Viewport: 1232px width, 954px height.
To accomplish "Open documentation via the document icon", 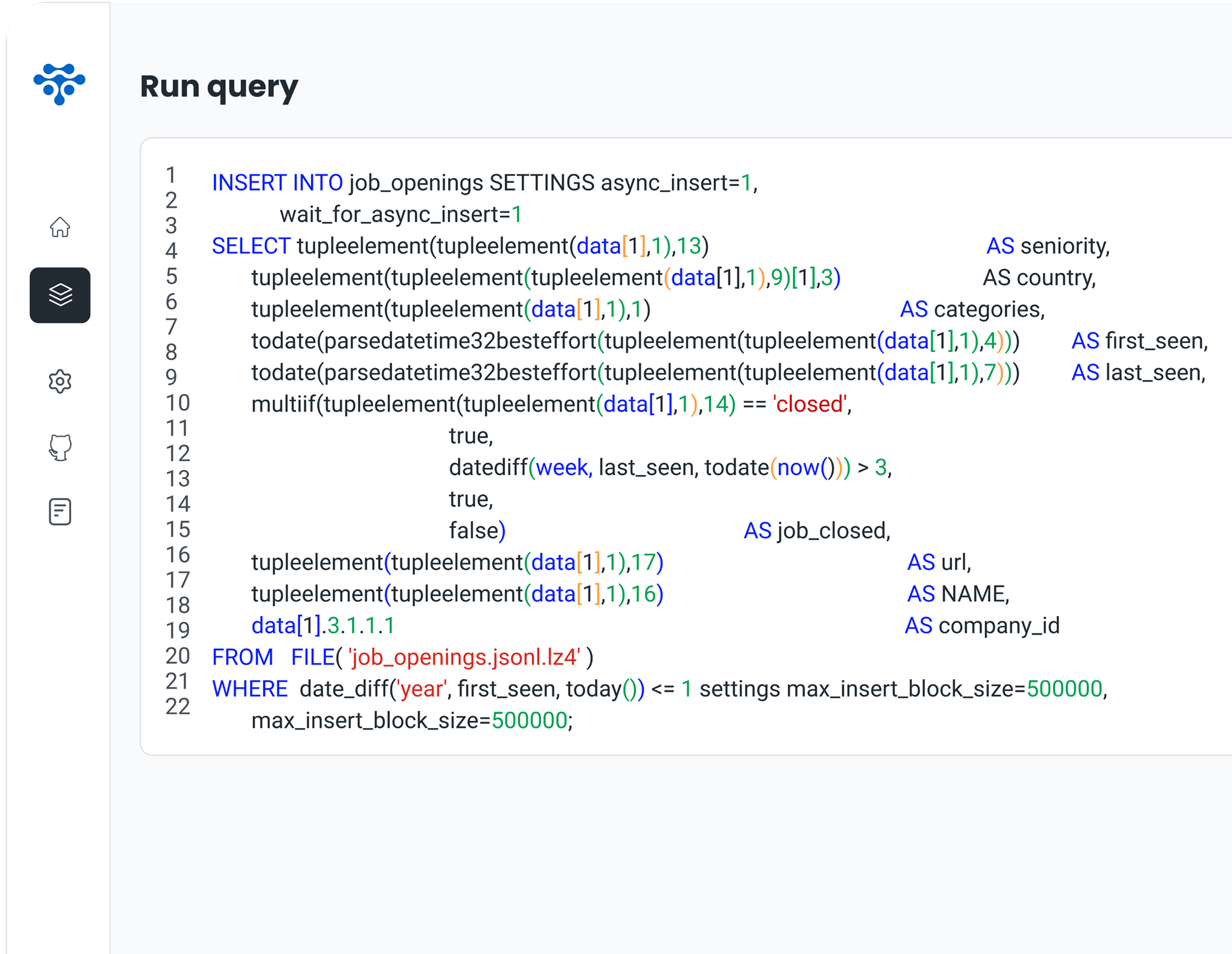I will tap(60, 511).
